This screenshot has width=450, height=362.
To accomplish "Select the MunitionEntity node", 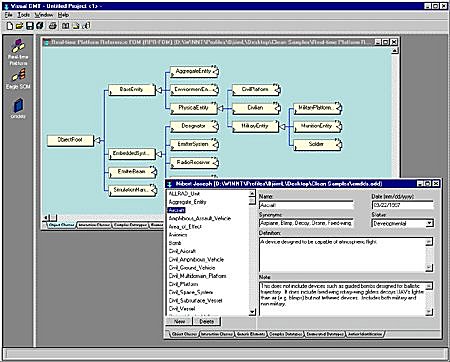I will (317, 126).
